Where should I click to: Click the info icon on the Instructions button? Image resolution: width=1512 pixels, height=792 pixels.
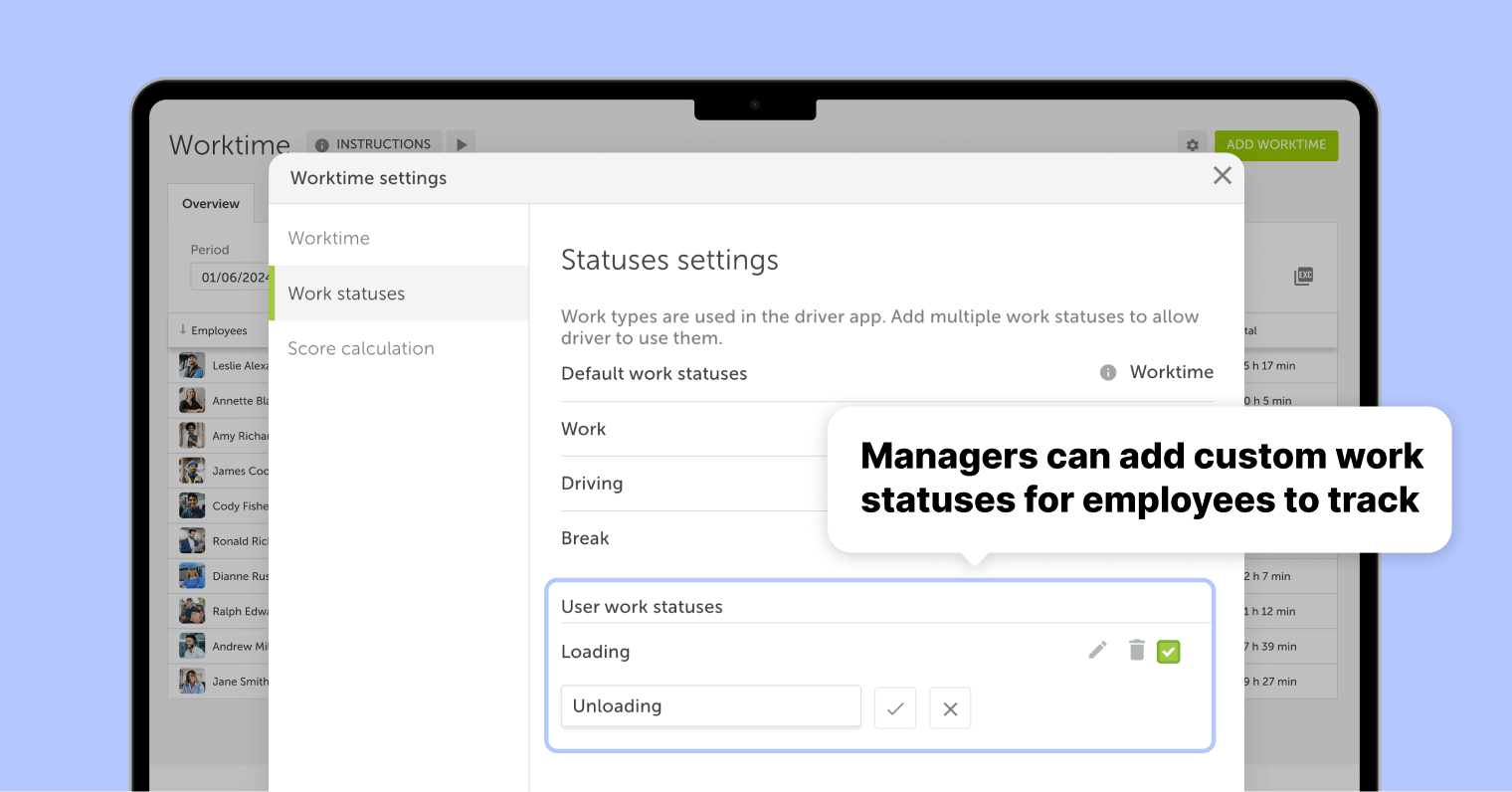point(321,143)
